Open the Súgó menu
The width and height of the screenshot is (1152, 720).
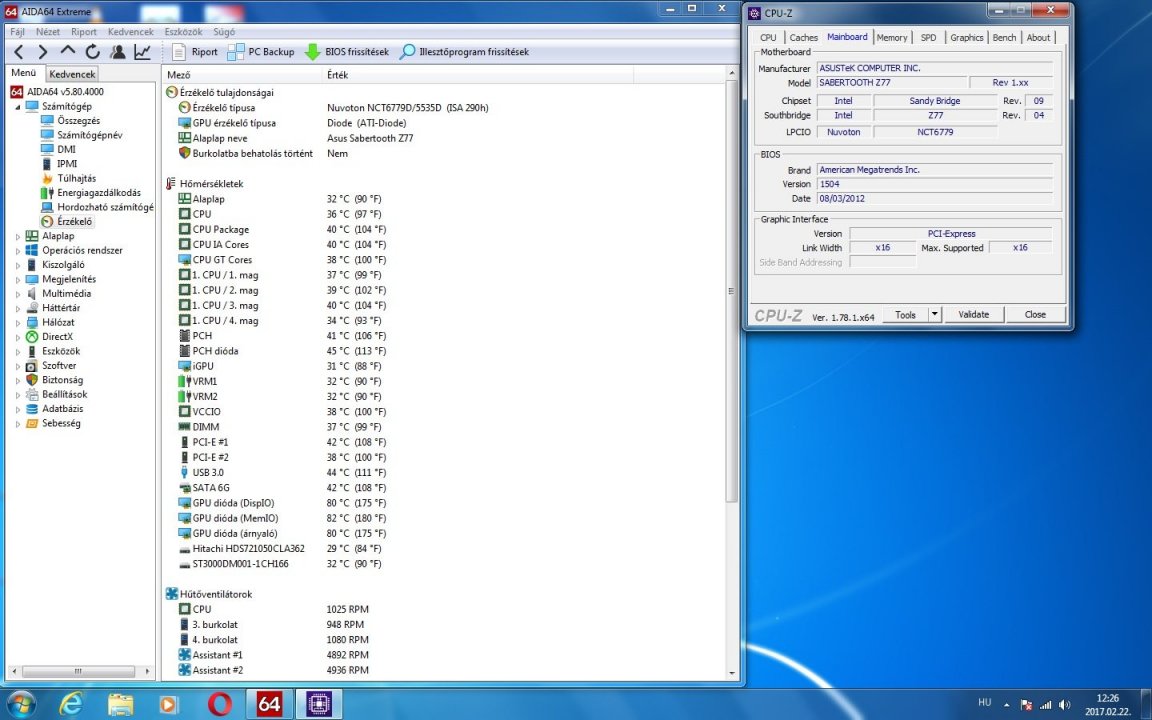224,32
